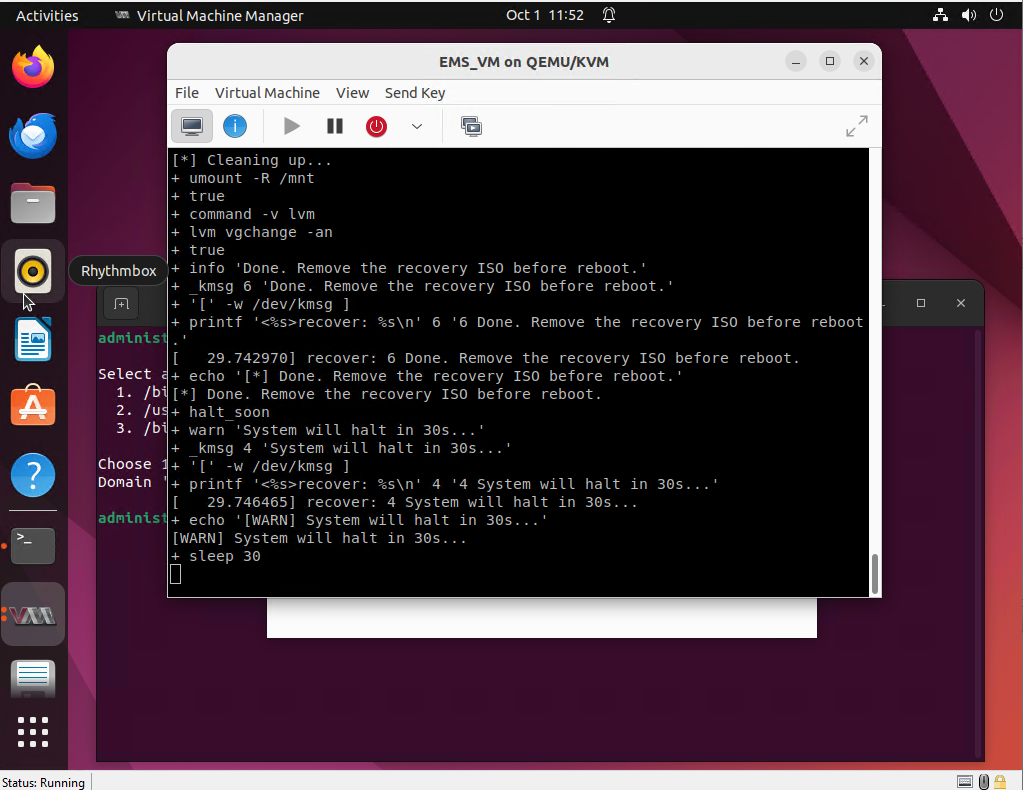Show virtual hardware details info button
This screenshot has height=790, width=1023.
(x=235, y=126)
